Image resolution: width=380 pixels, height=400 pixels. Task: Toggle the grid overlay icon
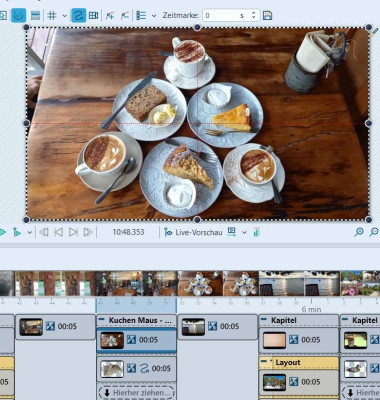coord(52,15)
